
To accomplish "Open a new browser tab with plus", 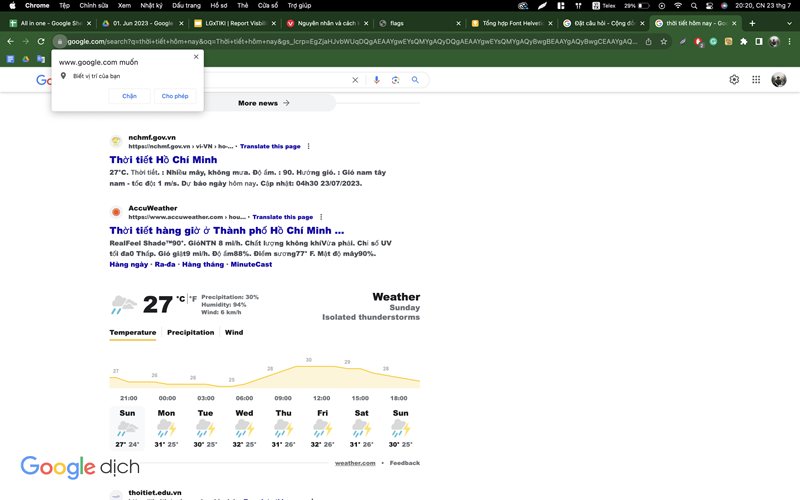I will tap(752, 23).
